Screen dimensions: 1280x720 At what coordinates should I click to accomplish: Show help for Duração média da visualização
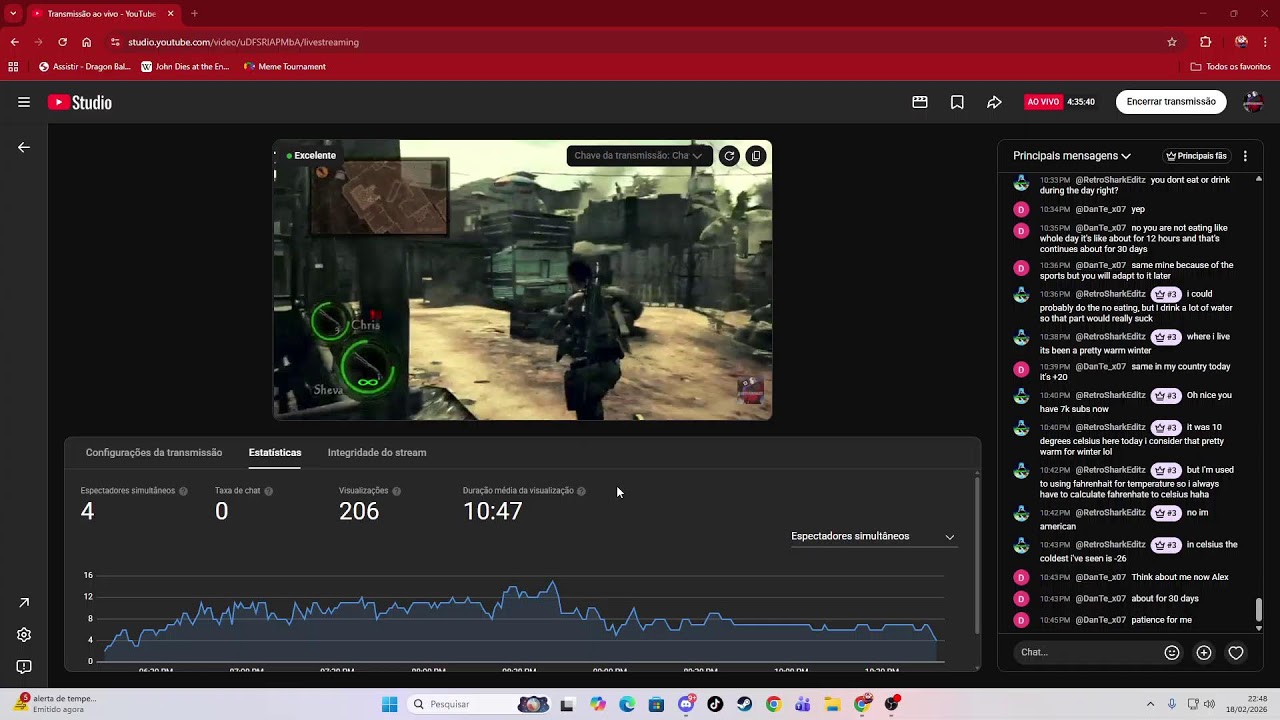coord(581,491)
